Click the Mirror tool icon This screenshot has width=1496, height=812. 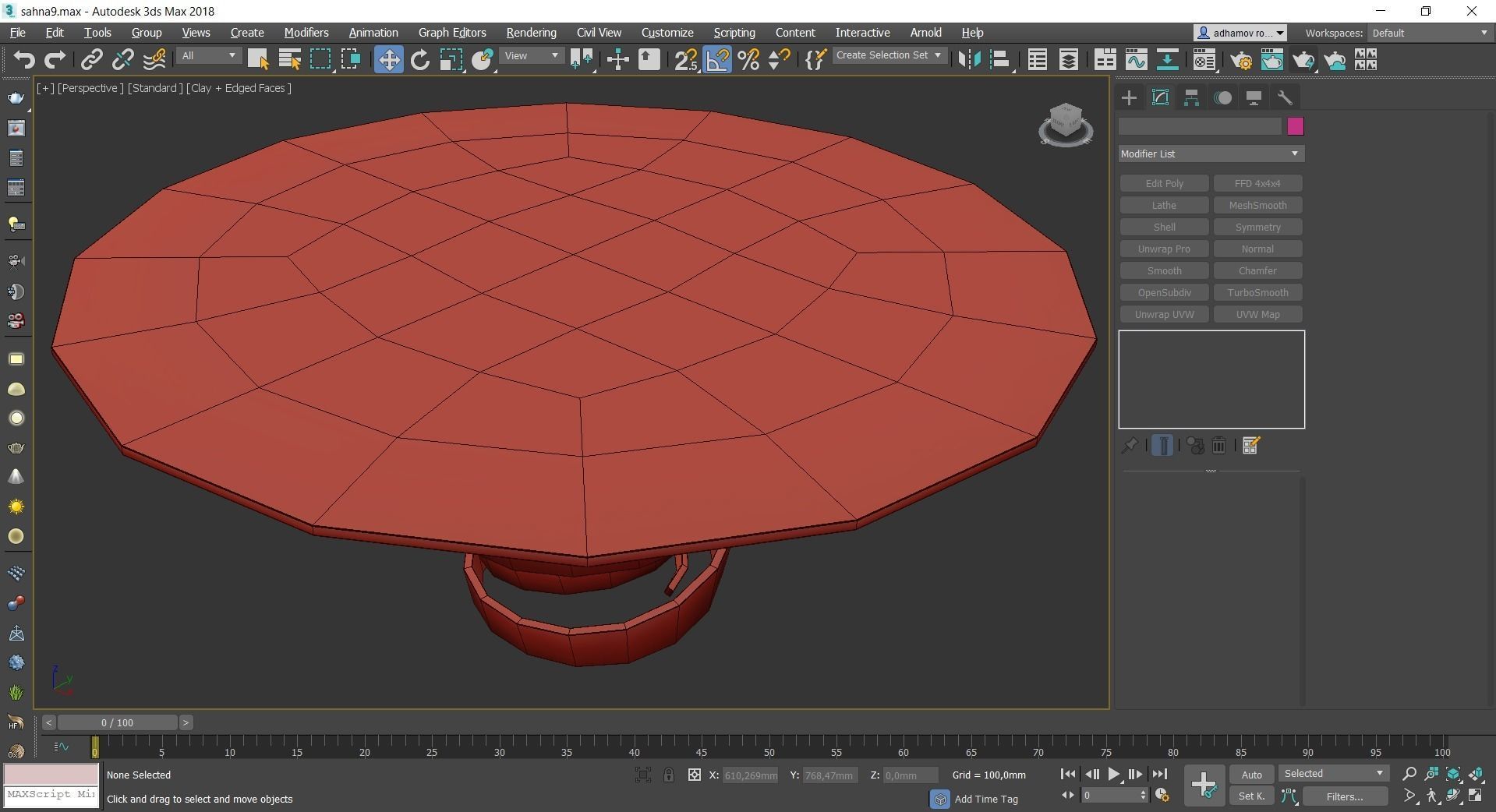(968, 60)
